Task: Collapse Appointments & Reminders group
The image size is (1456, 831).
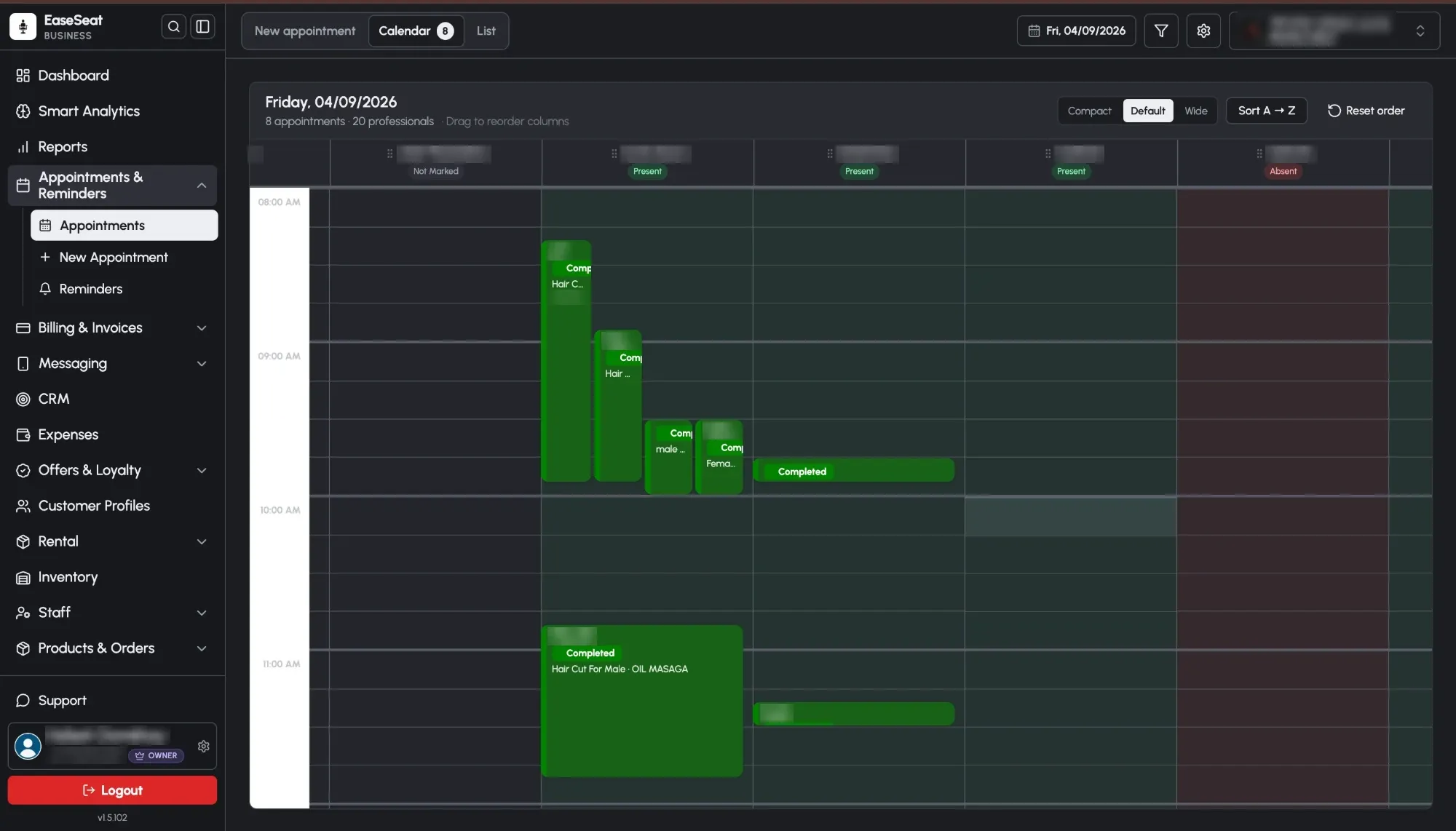Action: point(112,186)
